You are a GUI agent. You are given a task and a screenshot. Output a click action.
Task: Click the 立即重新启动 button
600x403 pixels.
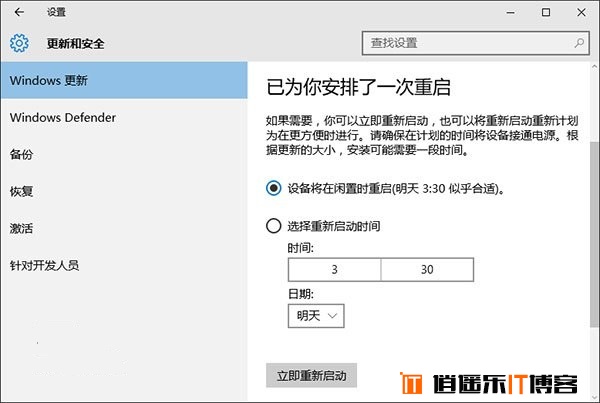coord(311,375)
